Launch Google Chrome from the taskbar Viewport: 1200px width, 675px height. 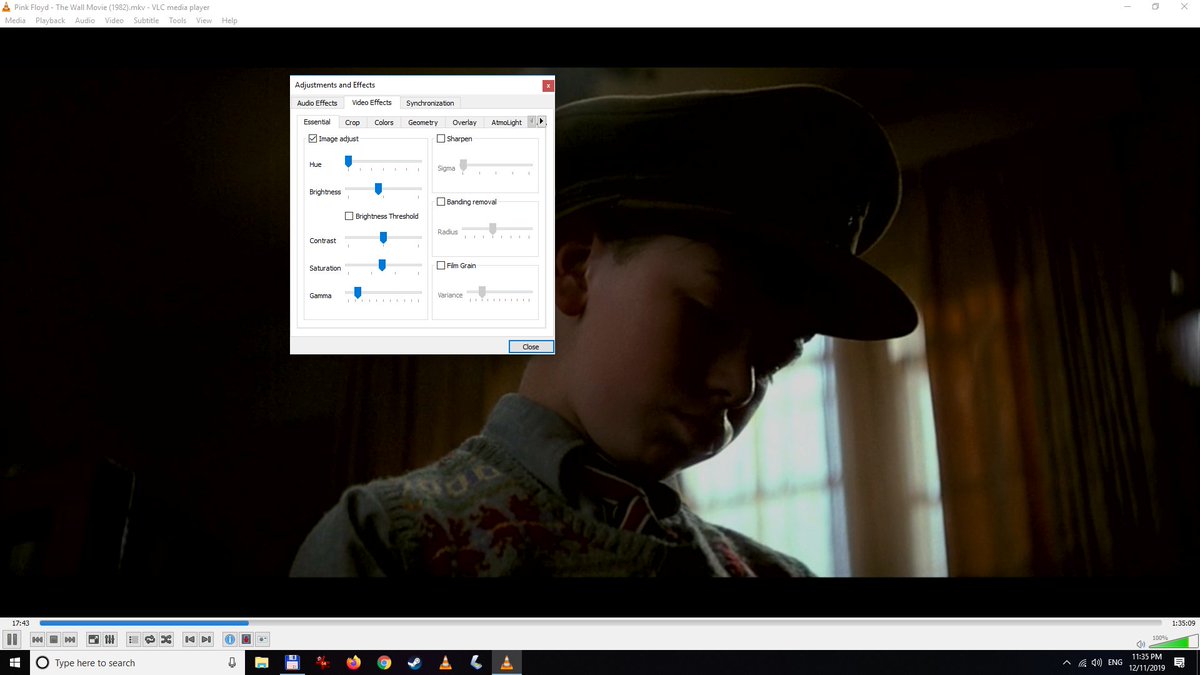point(384,662)
